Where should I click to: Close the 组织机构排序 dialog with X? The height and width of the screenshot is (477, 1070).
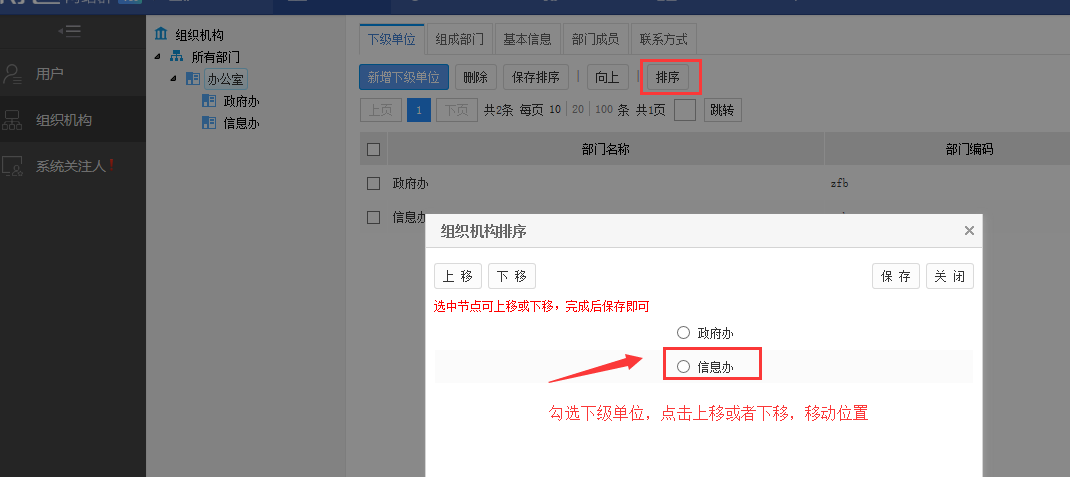pos(968,231)
